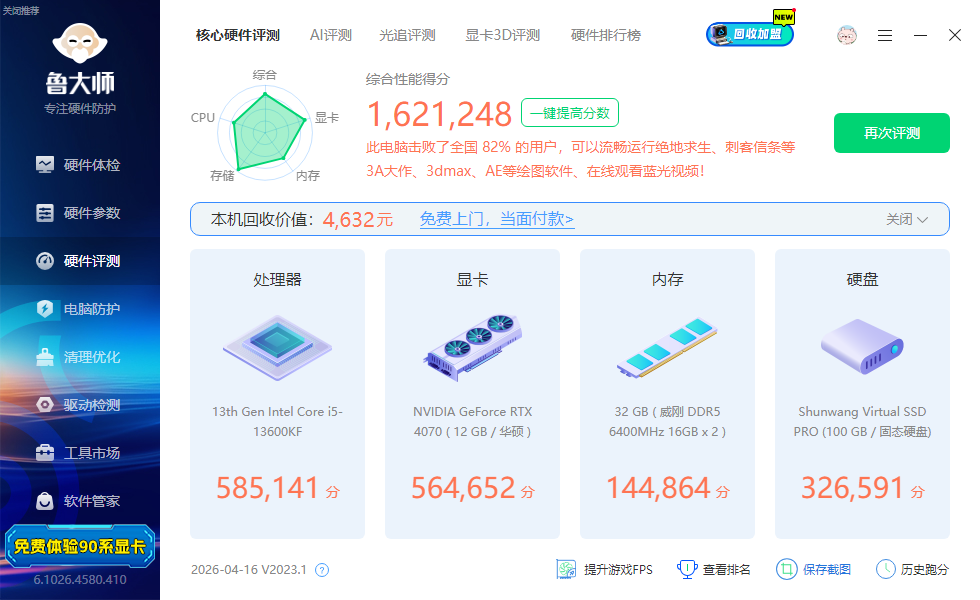Viewport: 980px width, 600px height.
Task: Collapse the recycle banner via 关闭 chevron
Action: [x=907, y=219]
